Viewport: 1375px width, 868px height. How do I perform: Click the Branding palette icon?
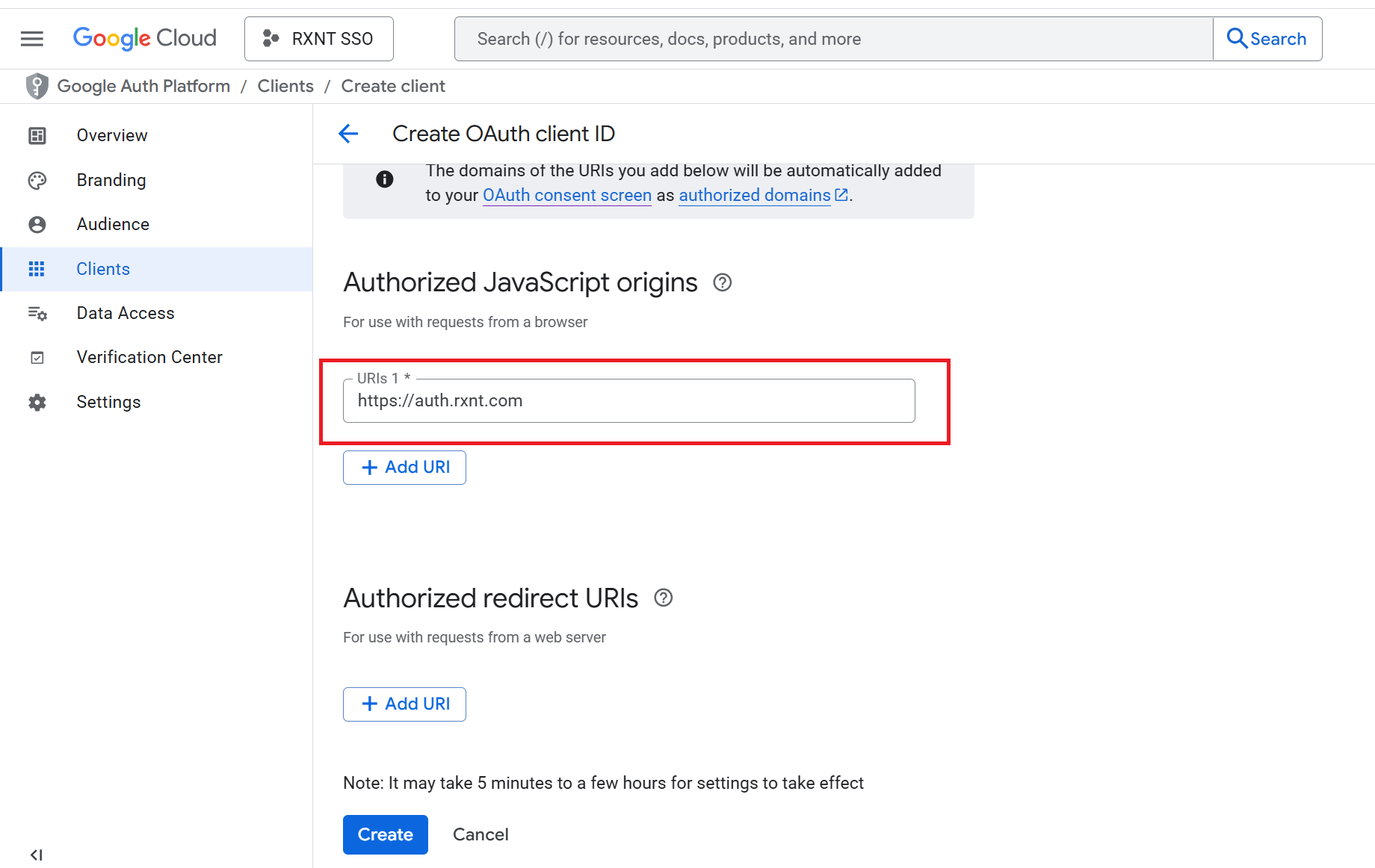tap(37, 180)
